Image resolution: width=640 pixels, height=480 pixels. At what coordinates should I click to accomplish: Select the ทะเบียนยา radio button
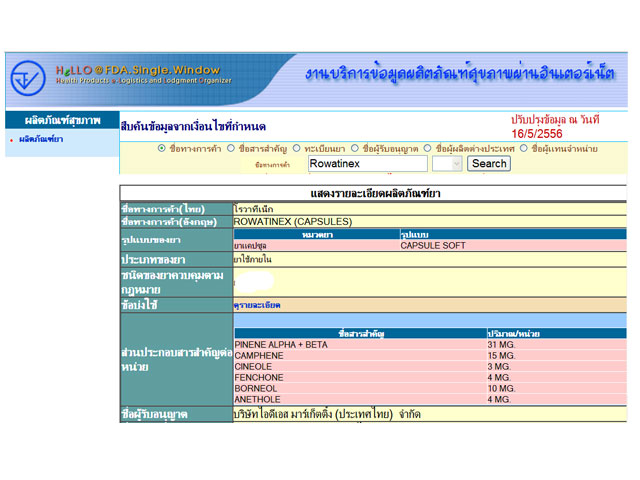pyautogui.click(x=297, y=148)
